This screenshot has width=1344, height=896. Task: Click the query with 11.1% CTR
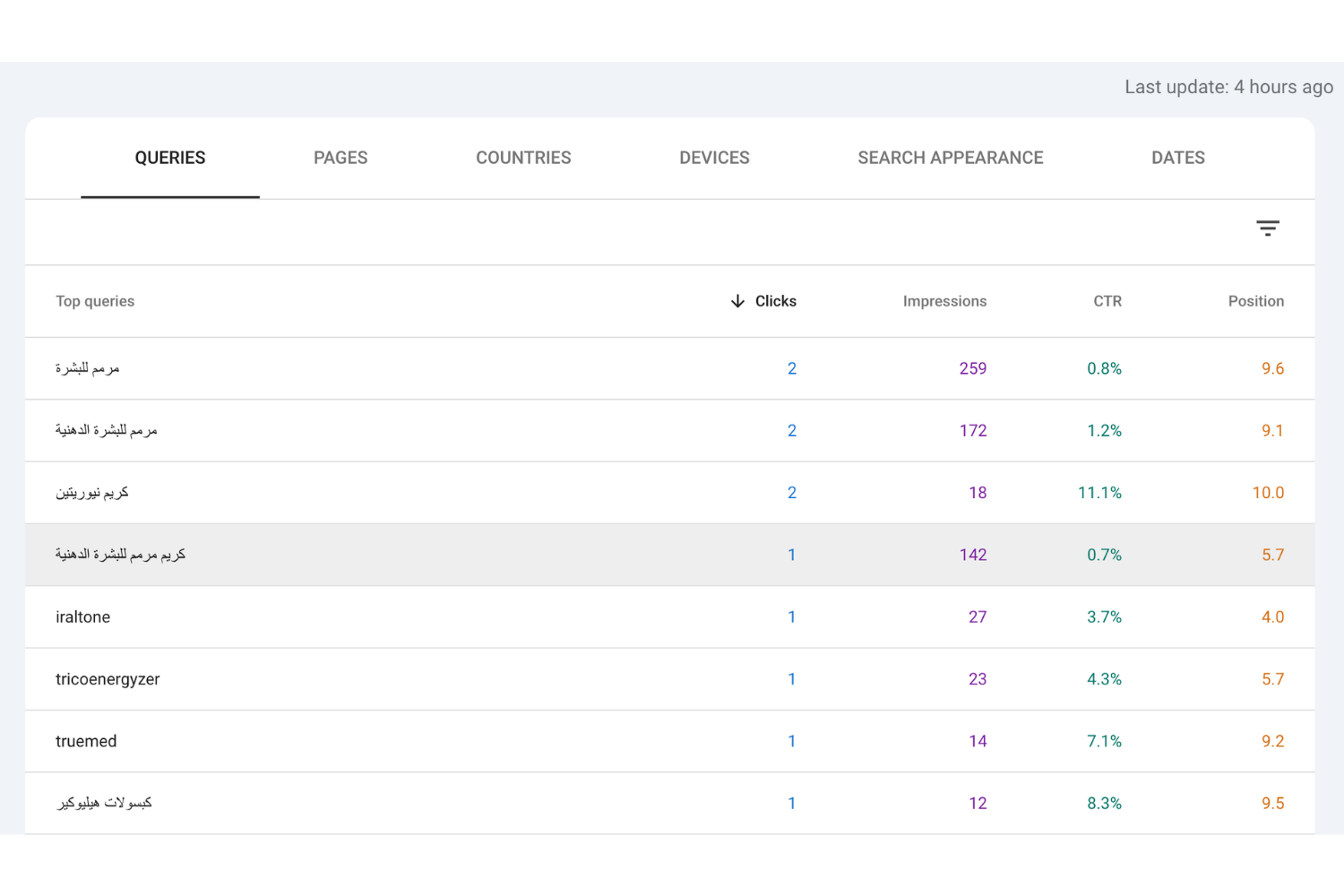pyautogui.click(x=92, y=493)
